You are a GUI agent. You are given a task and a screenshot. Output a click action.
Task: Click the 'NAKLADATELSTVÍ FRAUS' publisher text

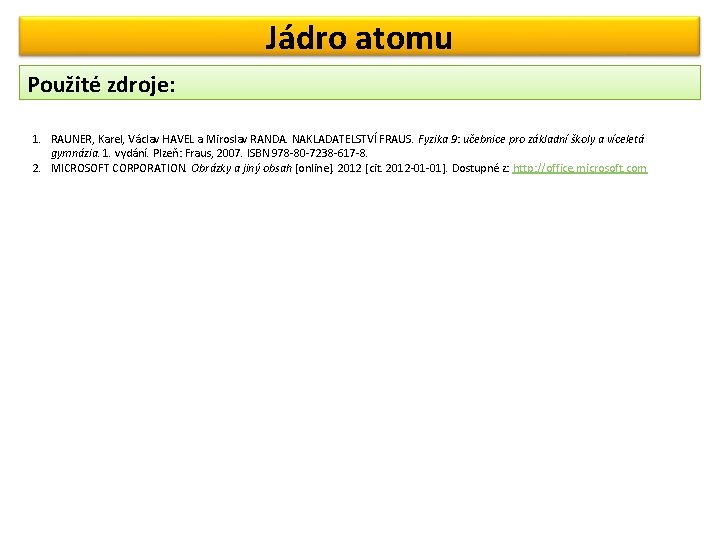point(352,139)
